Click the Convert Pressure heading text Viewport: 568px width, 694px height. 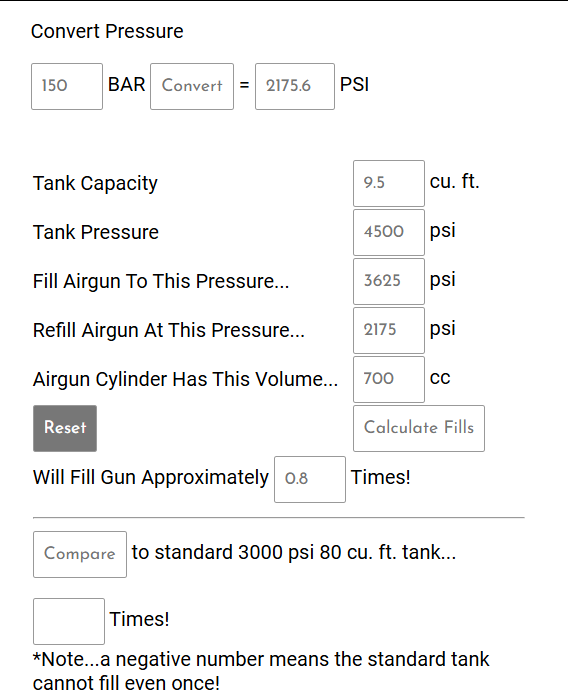[107, 31]
